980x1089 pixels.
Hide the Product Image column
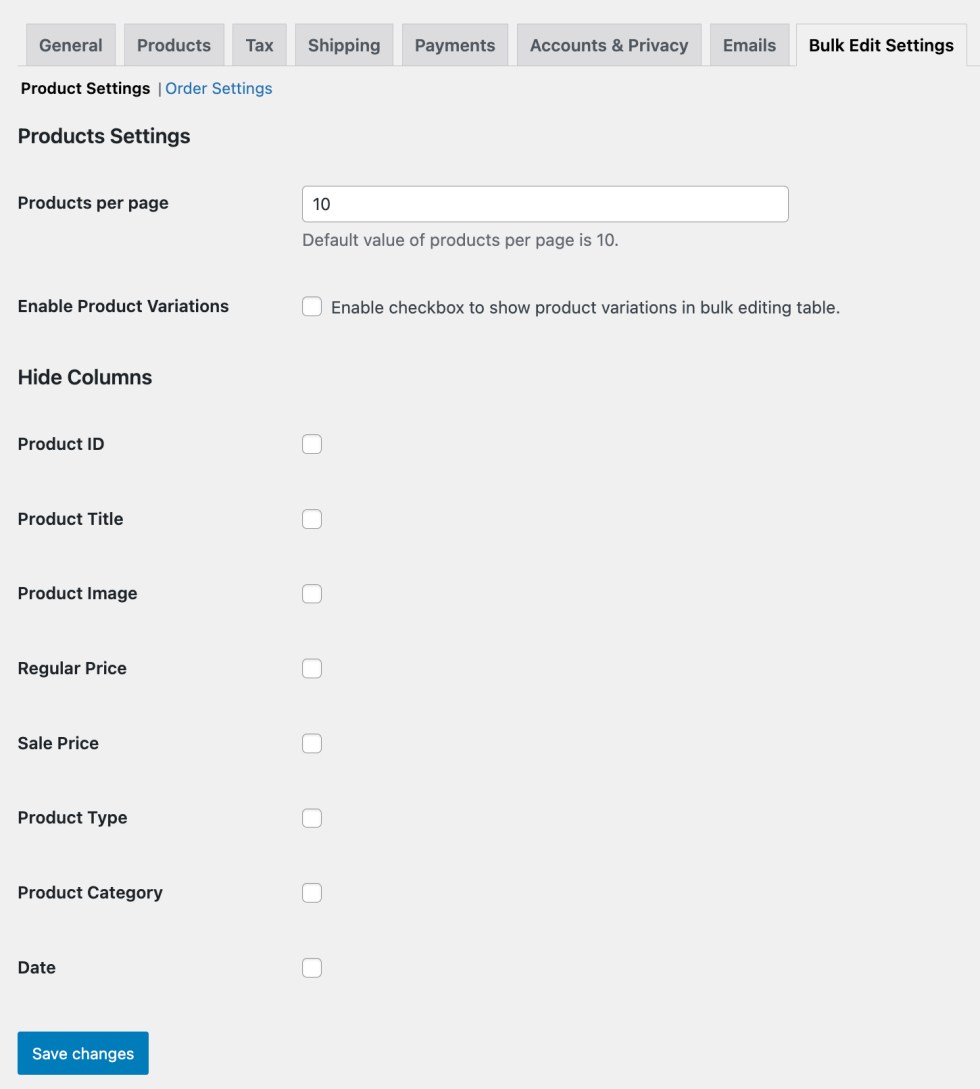312,594
